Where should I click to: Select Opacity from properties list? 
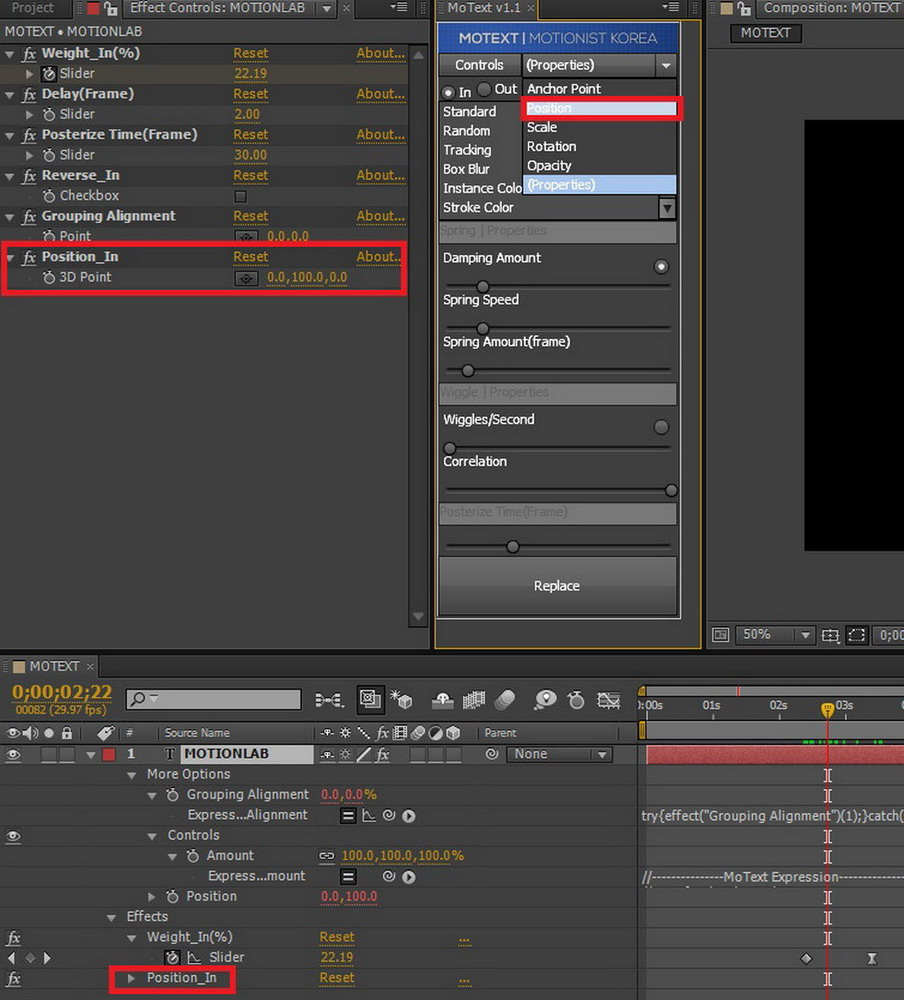(600, 166)
